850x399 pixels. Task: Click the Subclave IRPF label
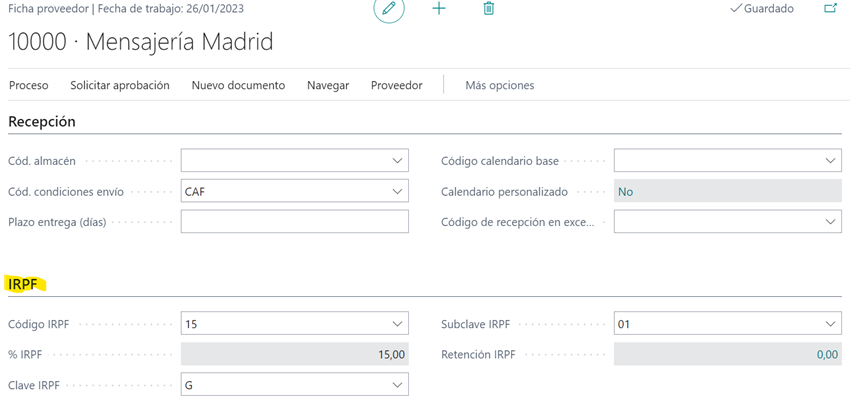click(x=476, y=324)
